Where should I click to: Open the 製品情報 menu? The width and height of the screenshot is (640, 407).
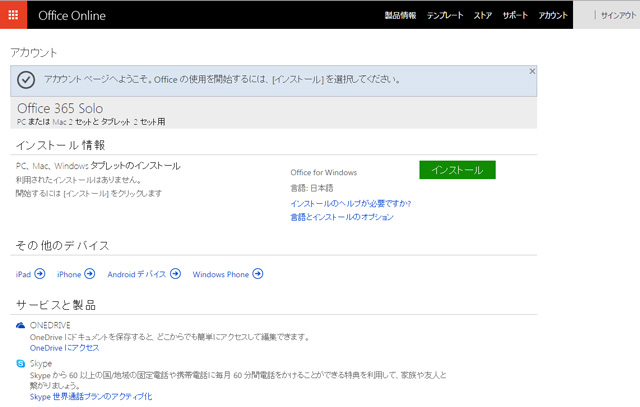[x=400, y=16]
